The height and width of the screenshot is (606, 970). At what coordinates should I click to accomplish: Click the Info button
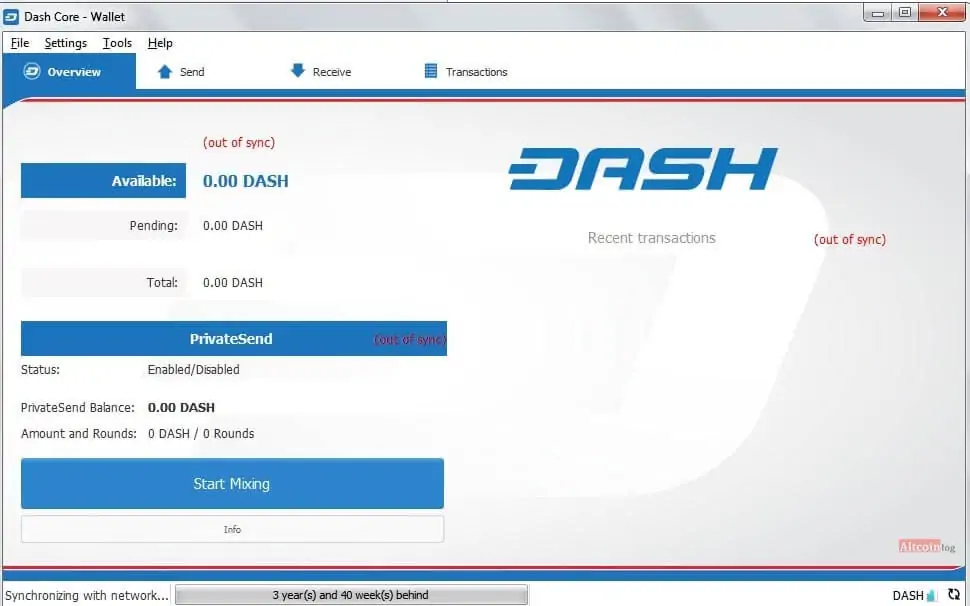click(232, 529)
